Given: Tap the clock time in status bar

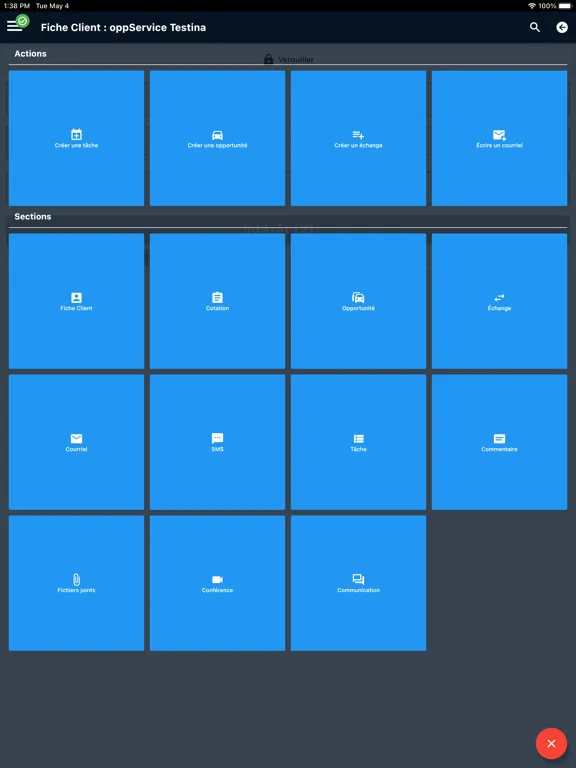Looking at the screenshot, I should tap(17, 6).
